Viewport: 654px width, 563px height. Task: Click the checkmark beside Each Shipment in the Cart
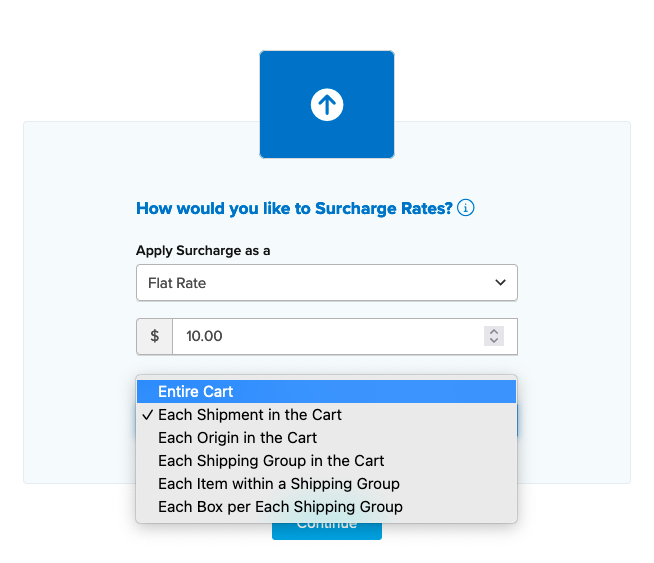pos(147,415)
